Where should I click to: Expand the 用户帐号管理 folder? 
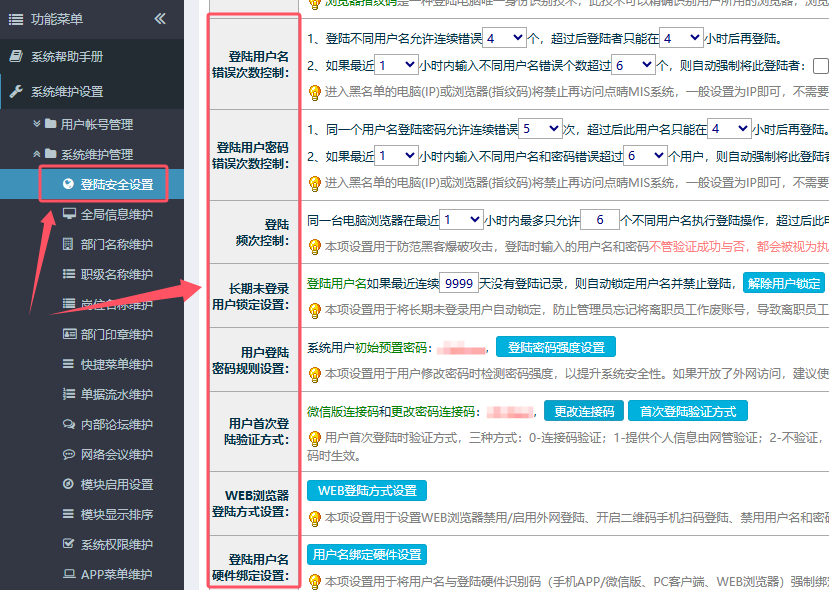(96, 125)
